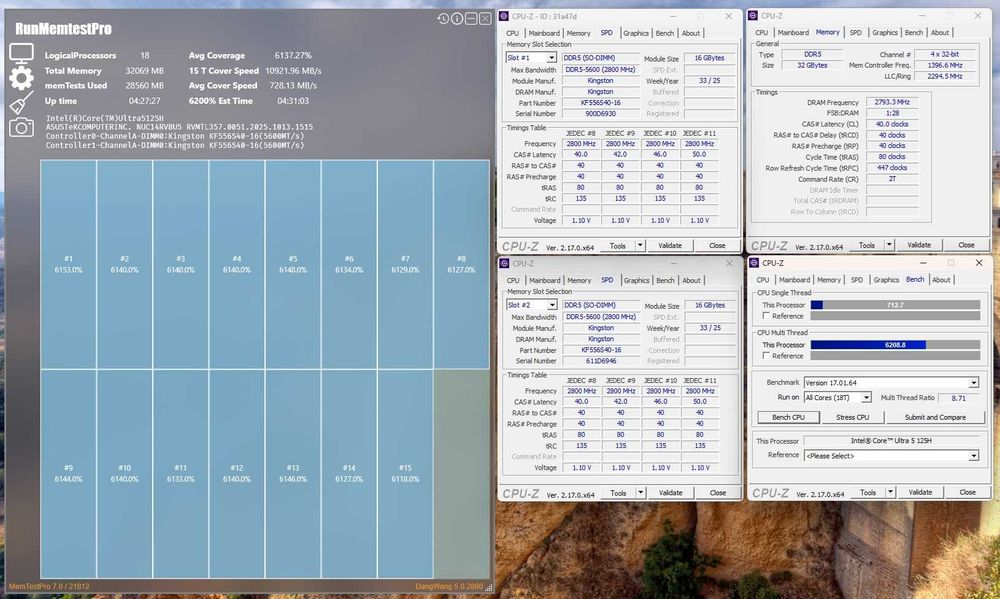Open the Reference Please Select dropdown
This screenshot has height=599, width=1000.
click(974, 456)
